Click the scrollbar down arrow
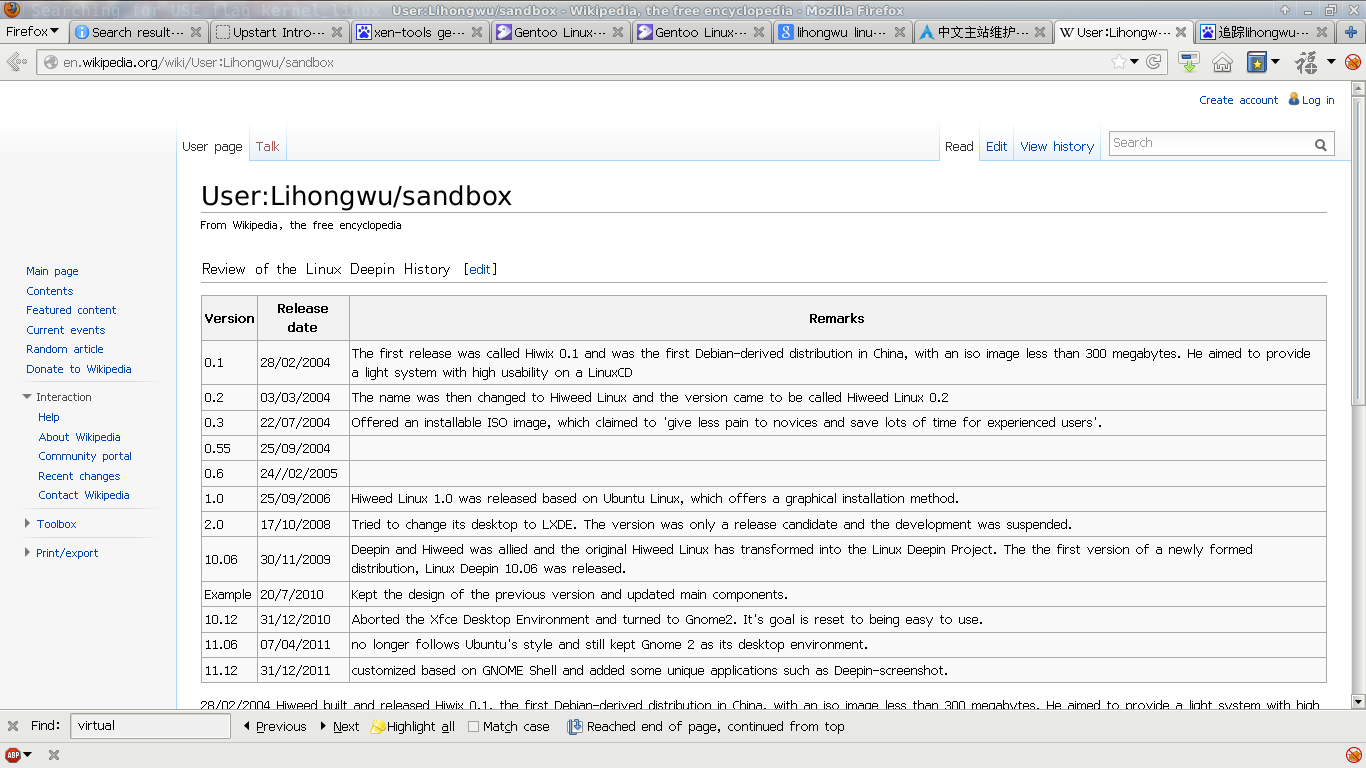The height and width of the screenshot is (768, 1366). (x=1357, y=701)
